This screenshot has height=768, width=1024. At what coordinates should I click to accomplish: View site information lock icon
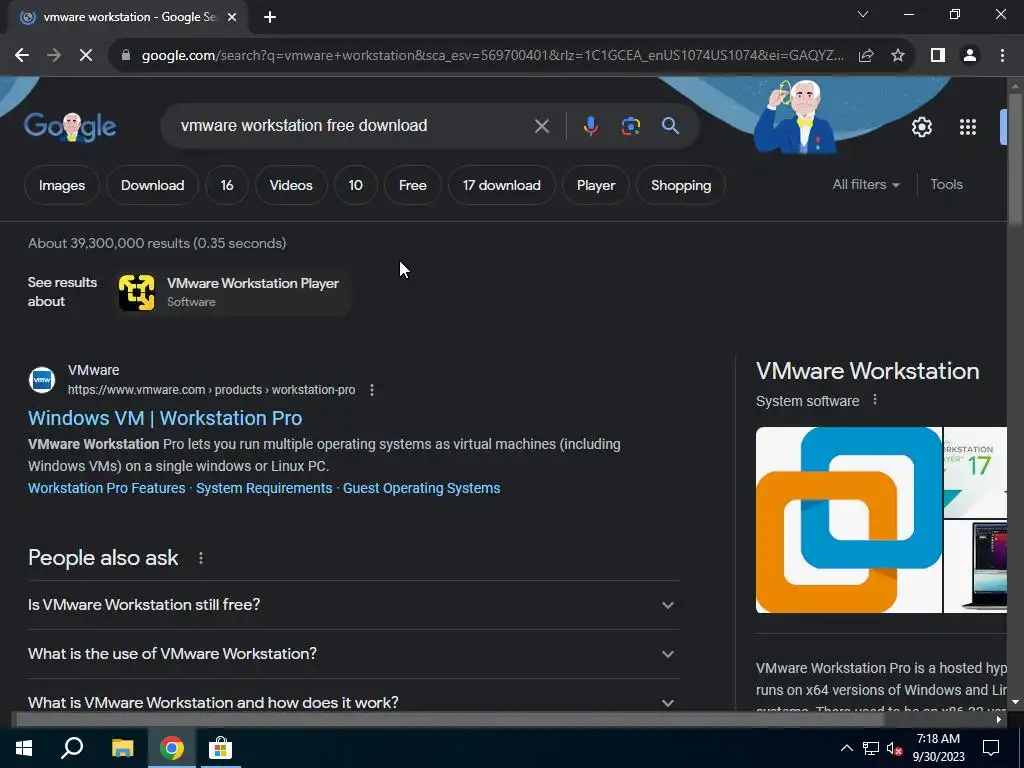126,56
